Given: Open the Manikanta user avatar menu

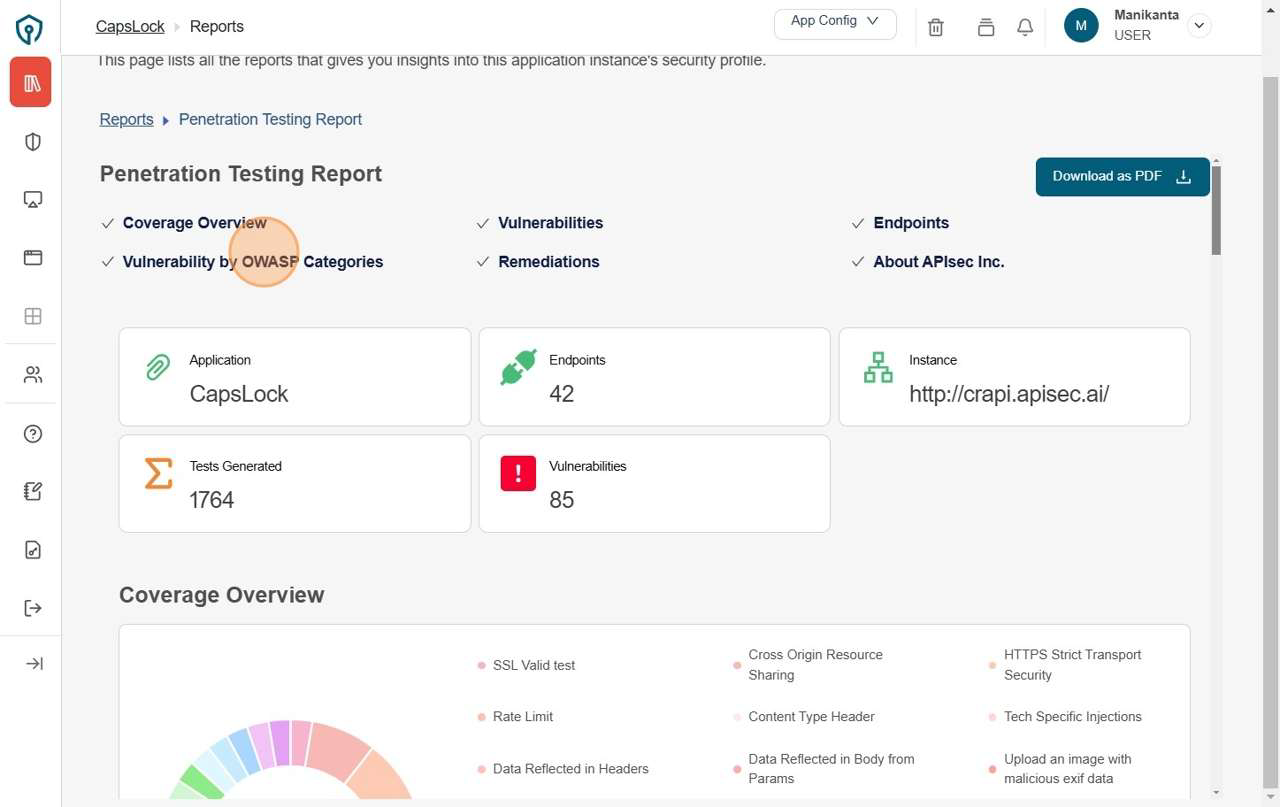Looking at the screenshot, I should pyautogui.click(x=1081, y=25).
